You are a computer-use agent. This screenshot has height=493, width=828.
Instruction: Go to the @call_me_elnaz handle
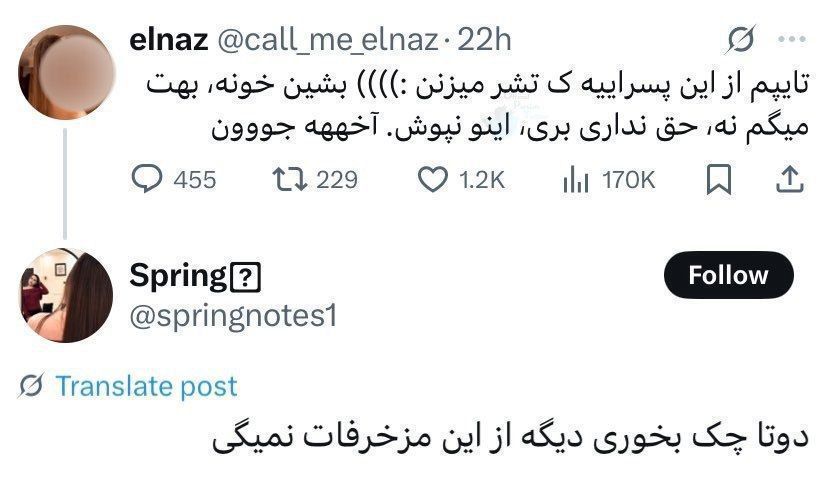point(326,40)
